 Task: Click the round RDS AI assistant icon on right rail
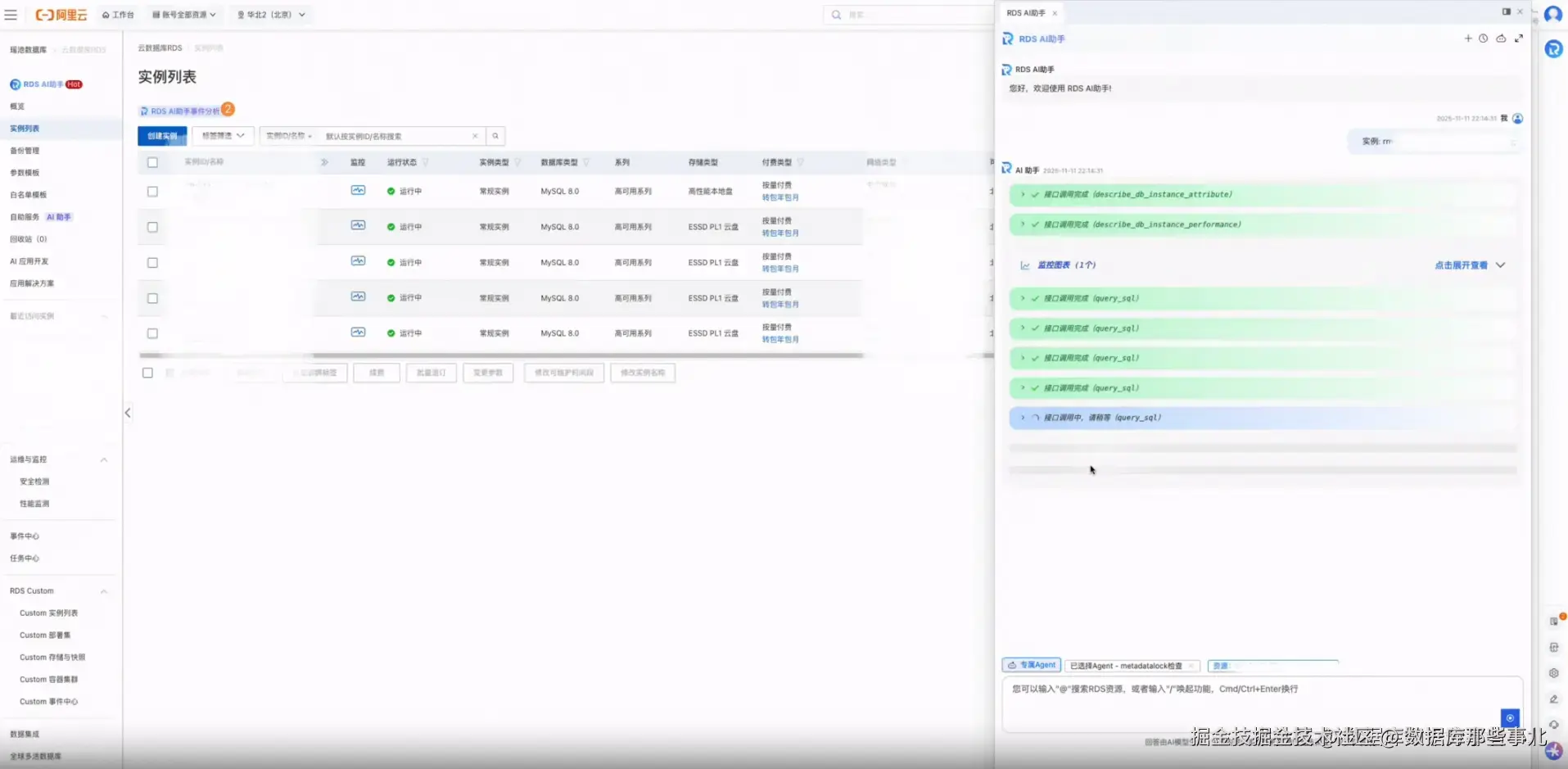[1553, 49]
